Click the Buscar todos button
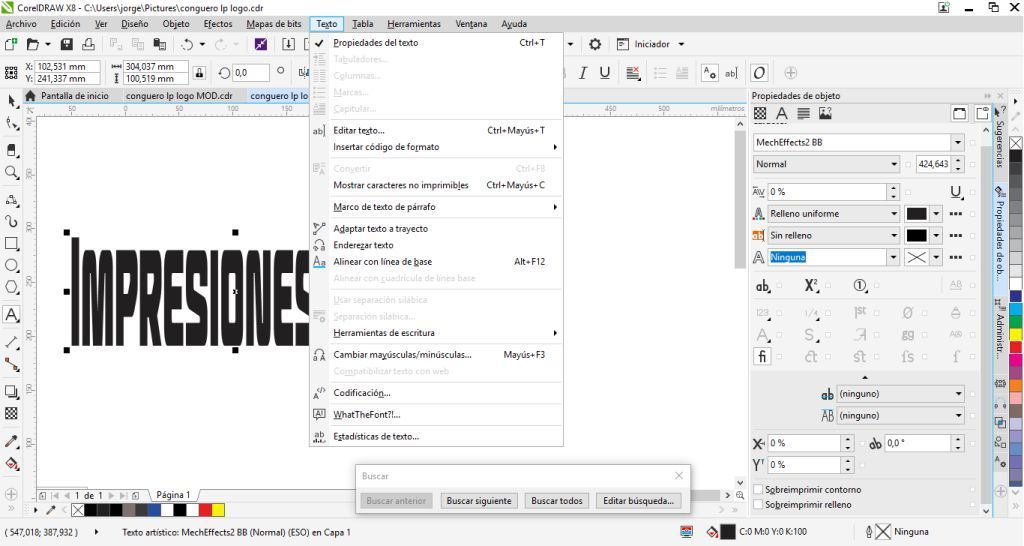This screenshot has width=1024, height=546. tap(556, 501)
